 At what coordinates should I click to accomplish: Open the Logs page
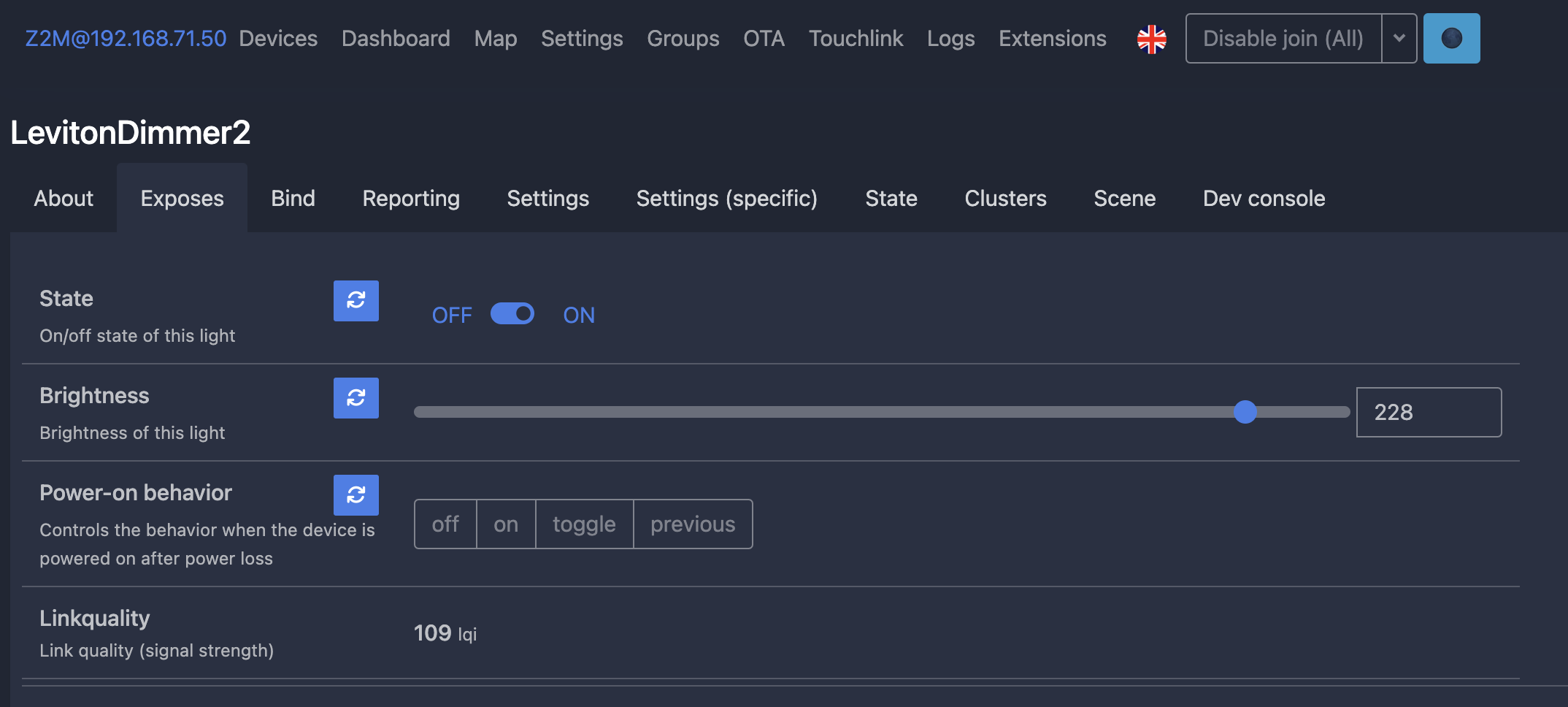[x=951, y=39]
